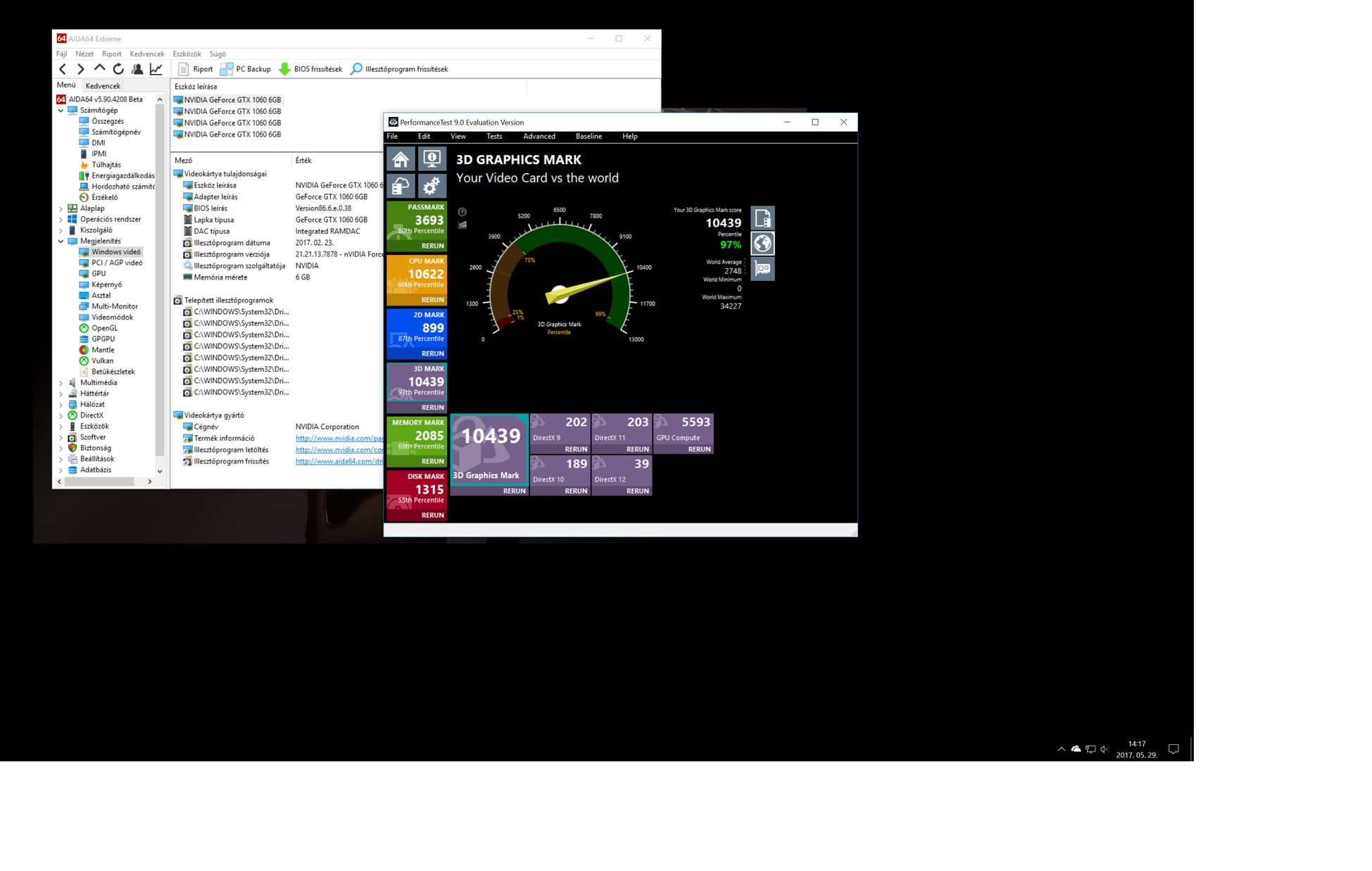The width and height of the screenshot is (1372, 871).
Task: Click the report document icon beside score
Action: (x=762, y=218)
